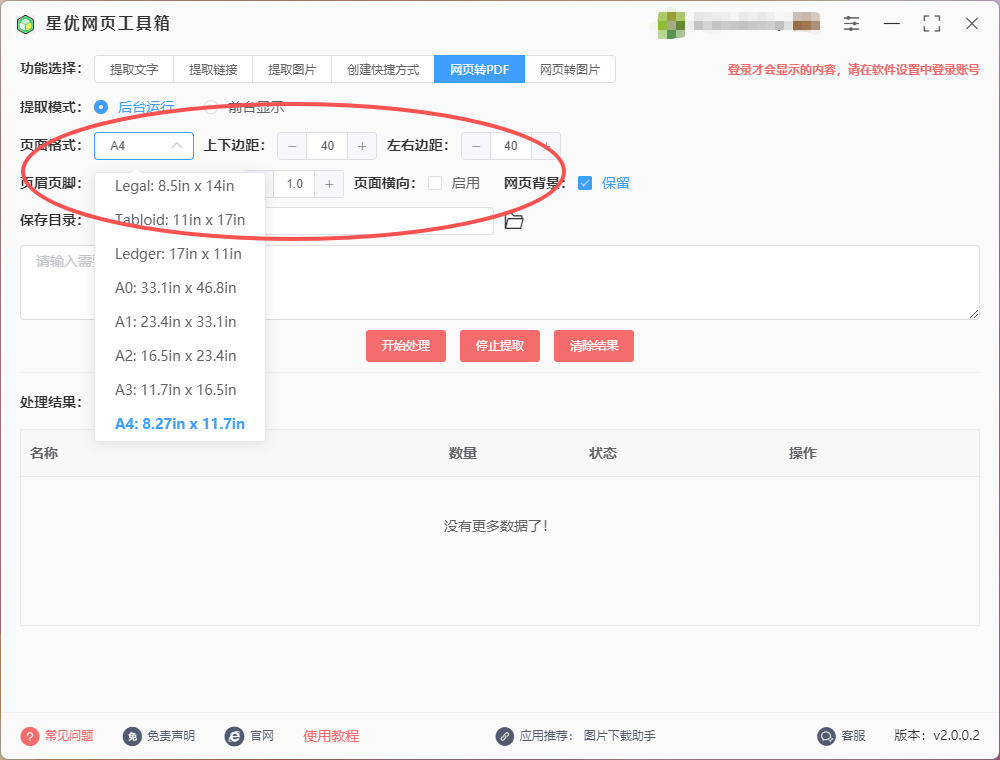The width and height of the screenshot is (1000, 760).
Task: Uncheck 保留 for 网页背景
Action: click(x=586, y=183)
